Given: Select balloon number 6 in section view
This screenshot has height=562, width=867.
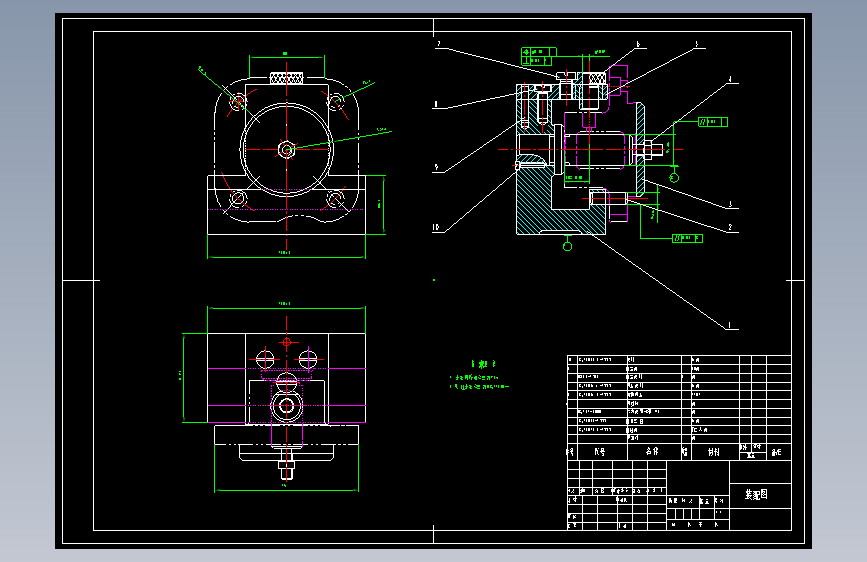Looking at the screenshot, I should tap(638, 44).
